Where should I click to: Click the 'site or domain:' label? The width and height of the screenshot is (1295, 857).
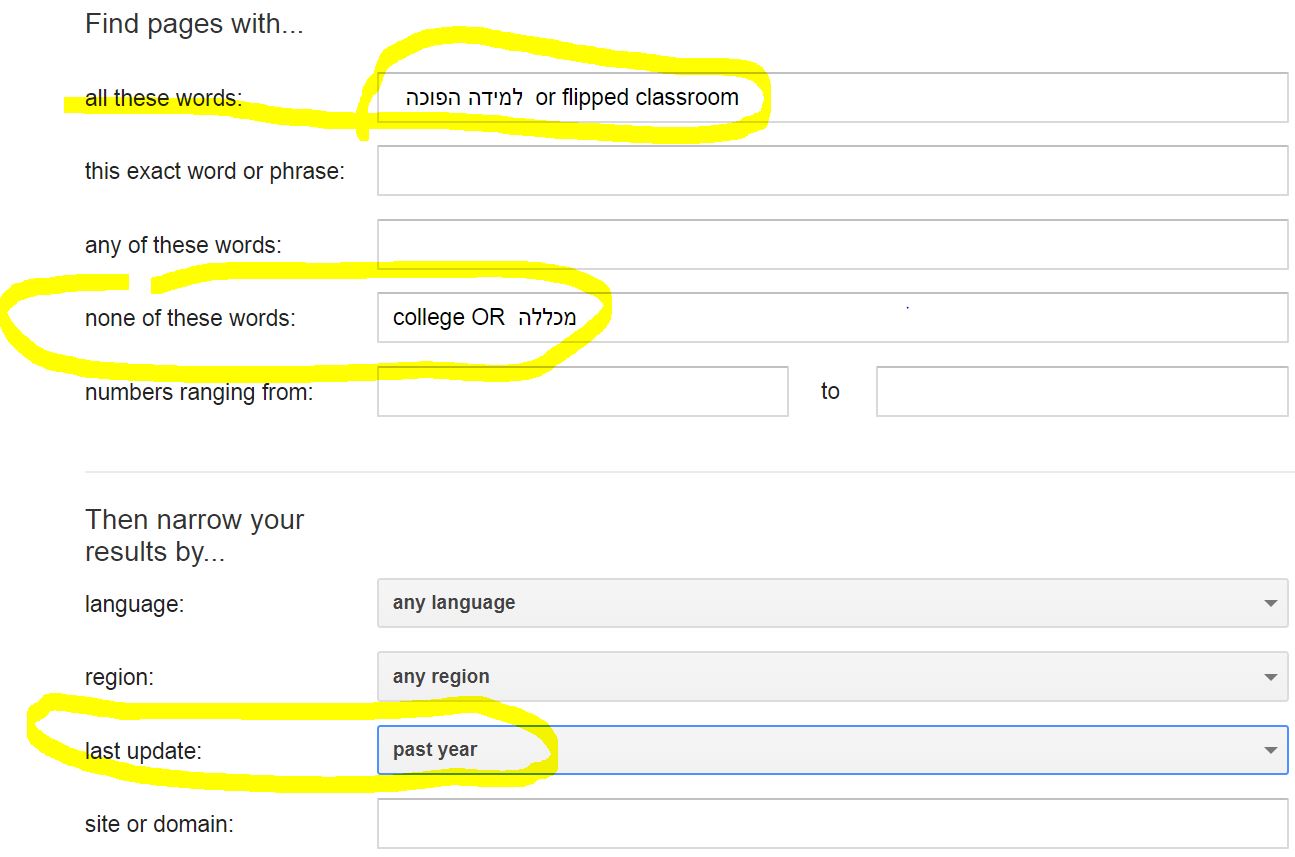tap(159, 825)
